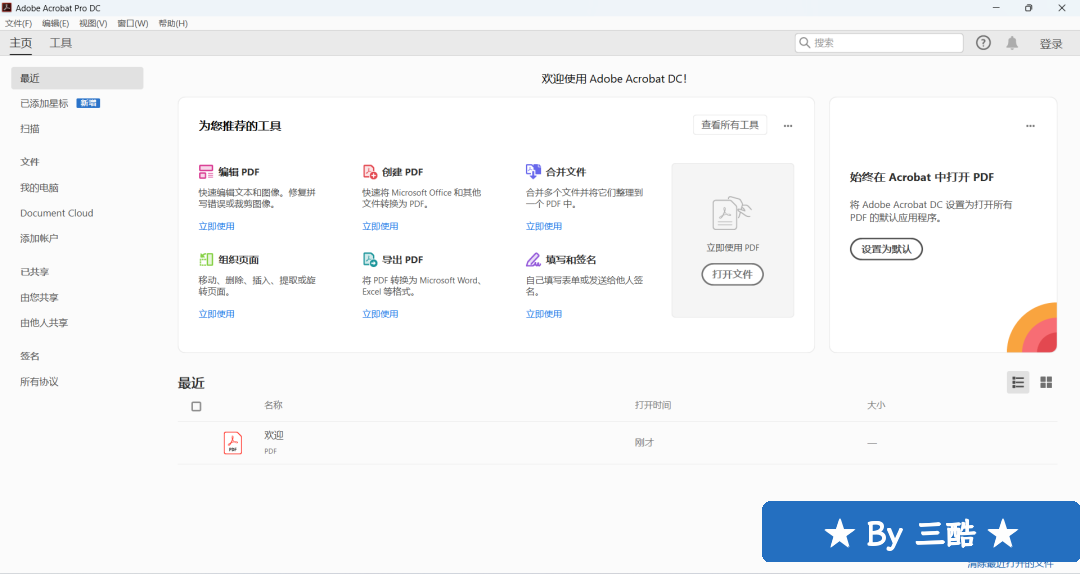Click the 设置为默认 button

886,249
